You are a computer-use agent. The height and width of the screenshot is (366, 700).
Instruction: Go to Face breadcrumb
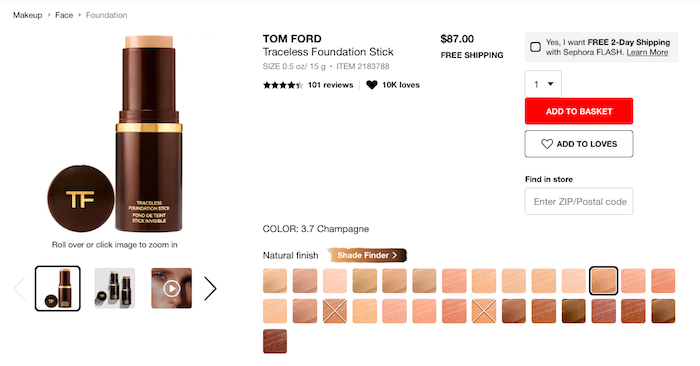point(64,15)
